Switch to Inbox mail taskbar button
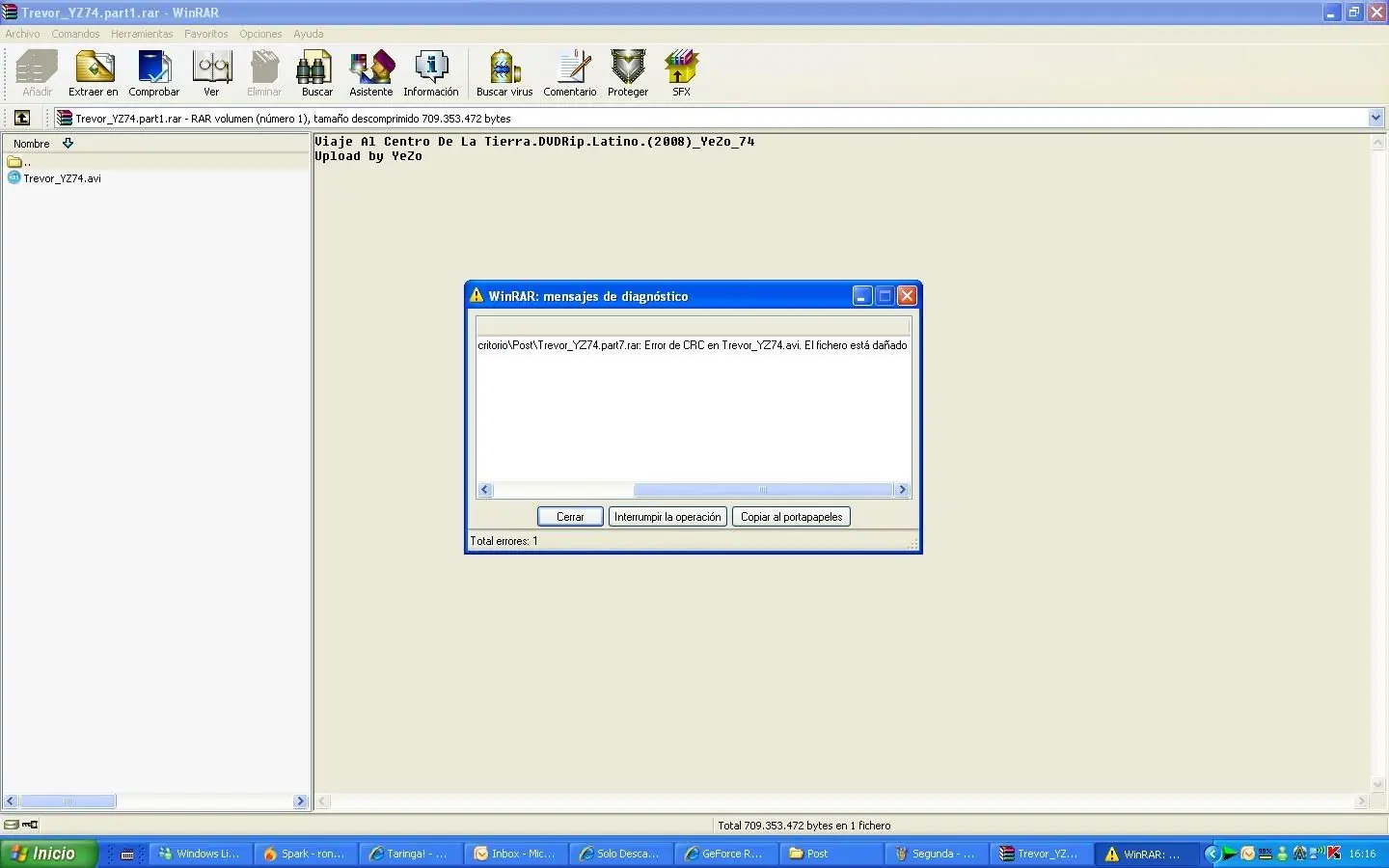The height and width of the screenshot is (868, 1389). click(x=516, y=854)
